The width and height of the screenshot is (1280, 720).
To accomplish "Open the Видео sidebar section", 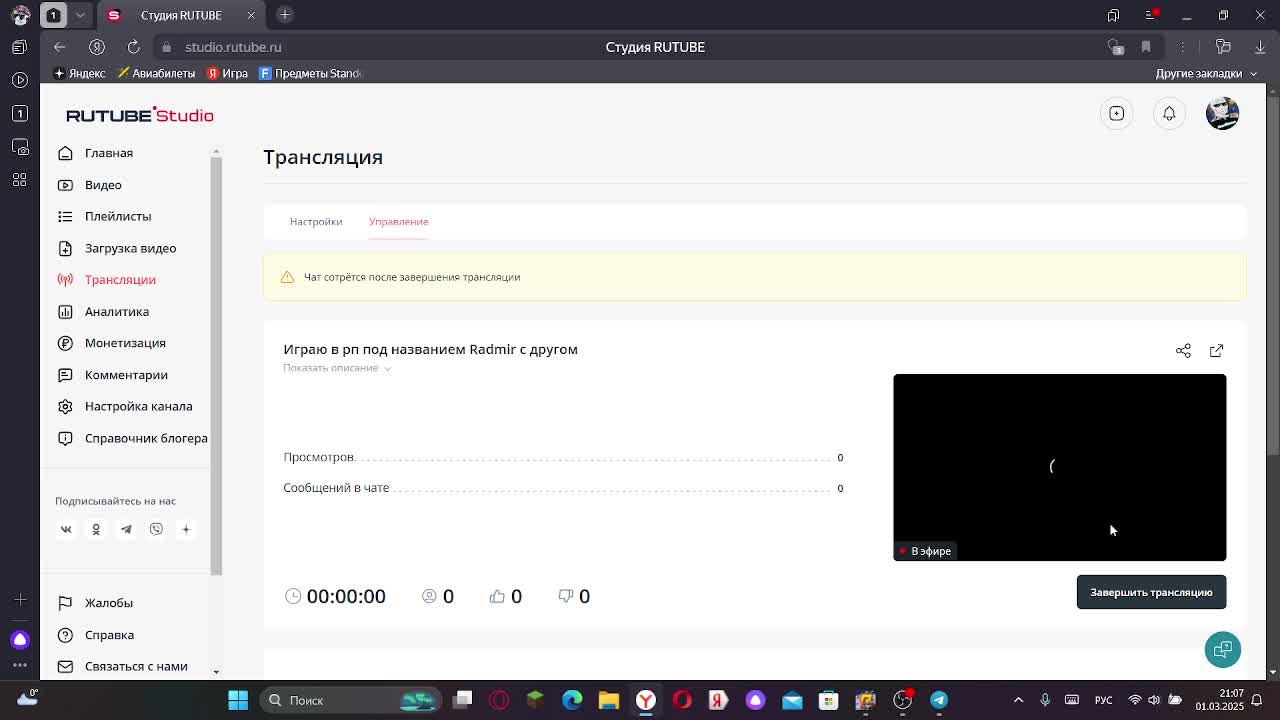I will 103,185.
